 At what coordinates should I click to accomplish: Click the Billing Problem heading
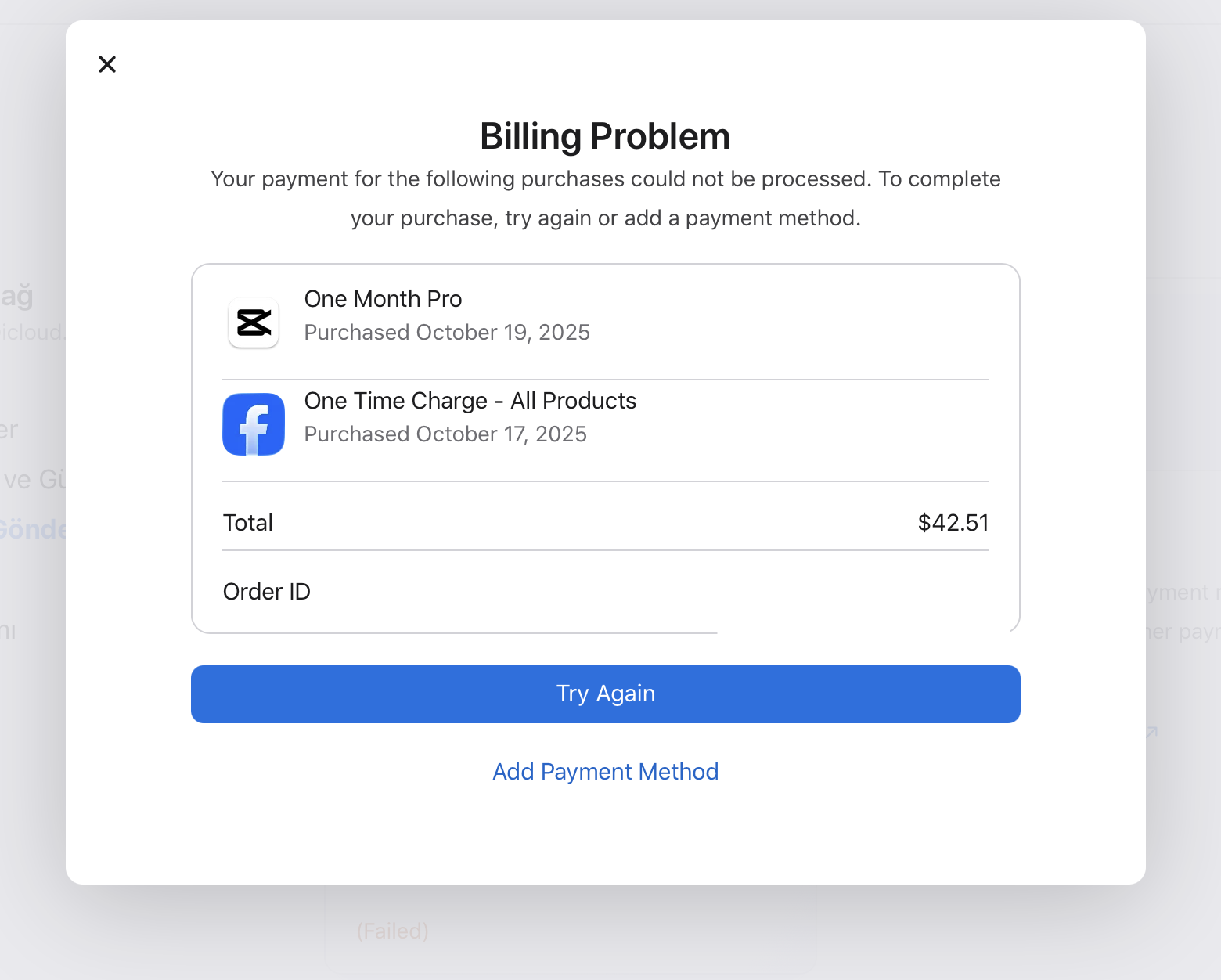click(x=605, y=136)
